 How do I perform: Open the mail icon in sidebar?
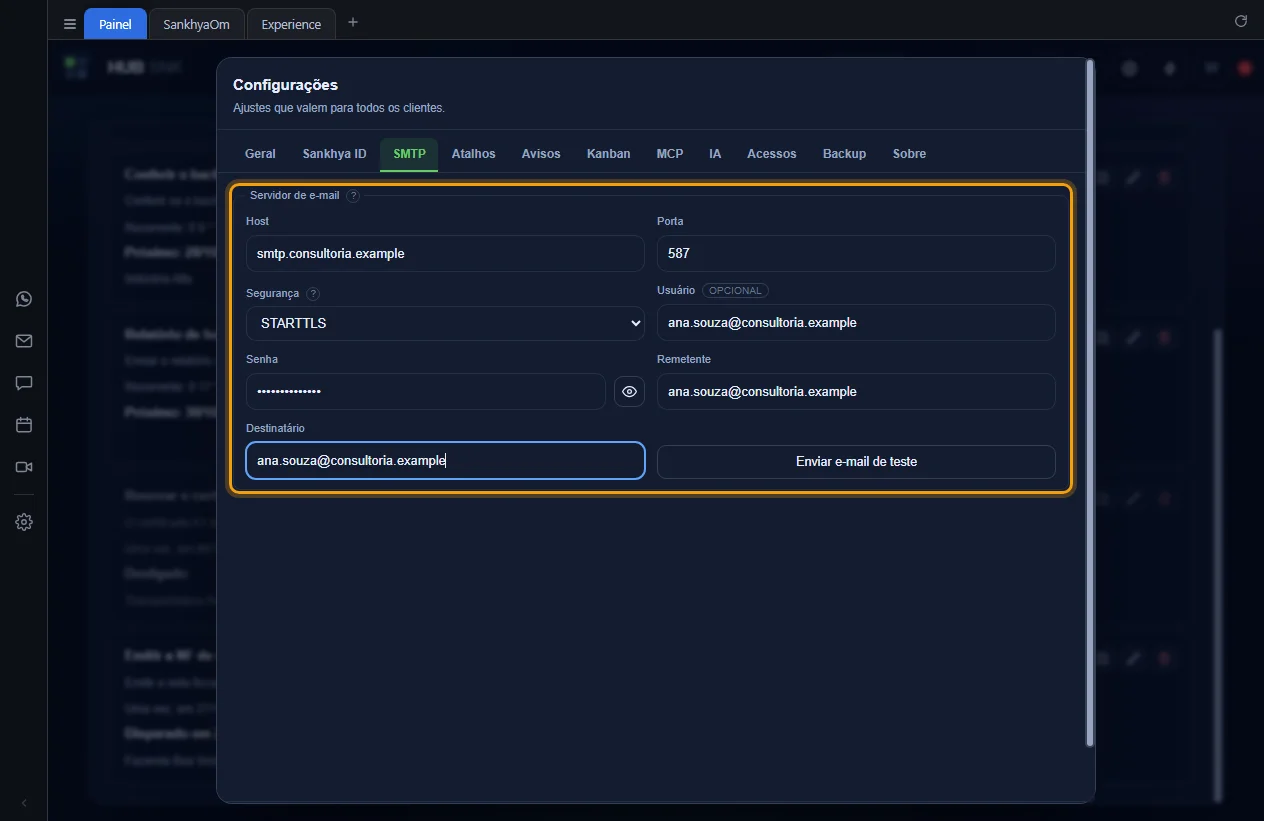pos(24,341)
